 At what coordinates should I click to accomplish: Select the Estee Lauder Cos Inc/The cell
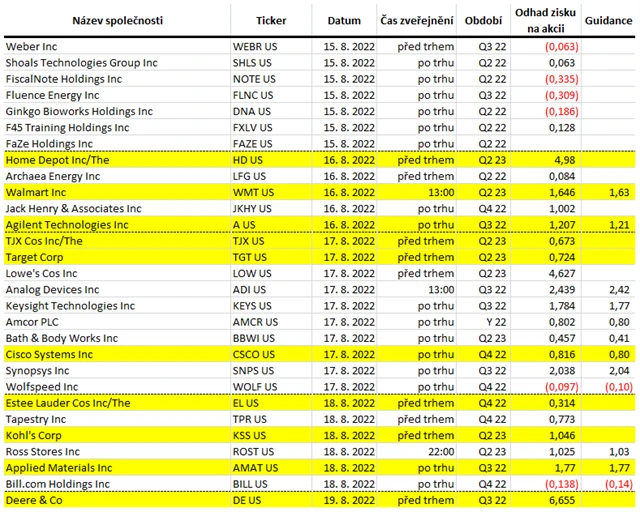click(68, 403)
